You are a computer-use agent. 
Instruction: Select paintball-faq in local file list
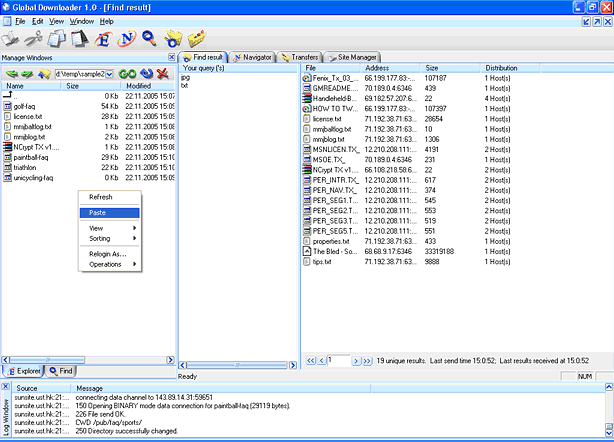[x=31, y=157]
